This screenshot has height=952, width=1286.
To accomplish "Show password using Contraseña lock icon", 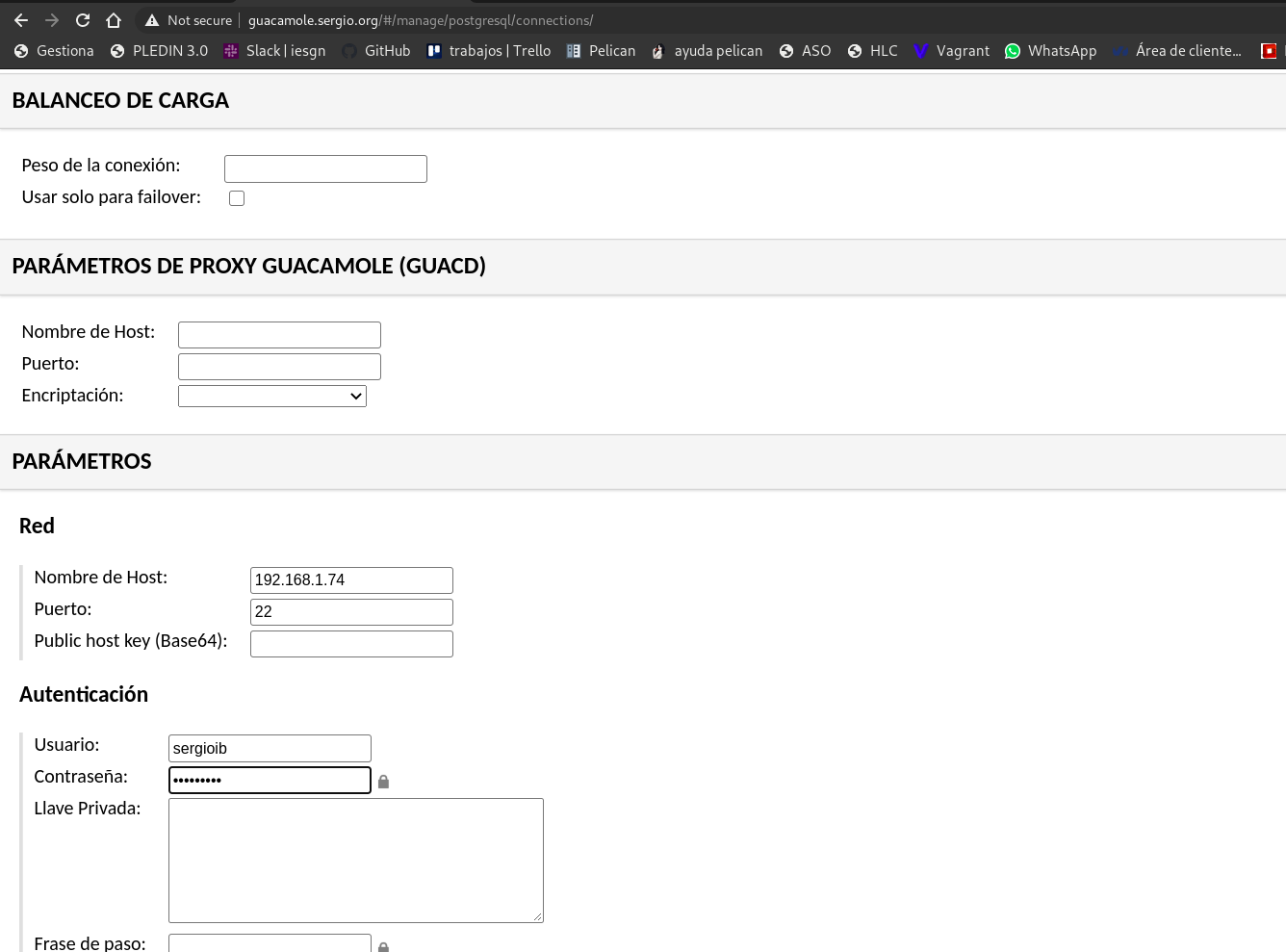I will pos(383,782).
